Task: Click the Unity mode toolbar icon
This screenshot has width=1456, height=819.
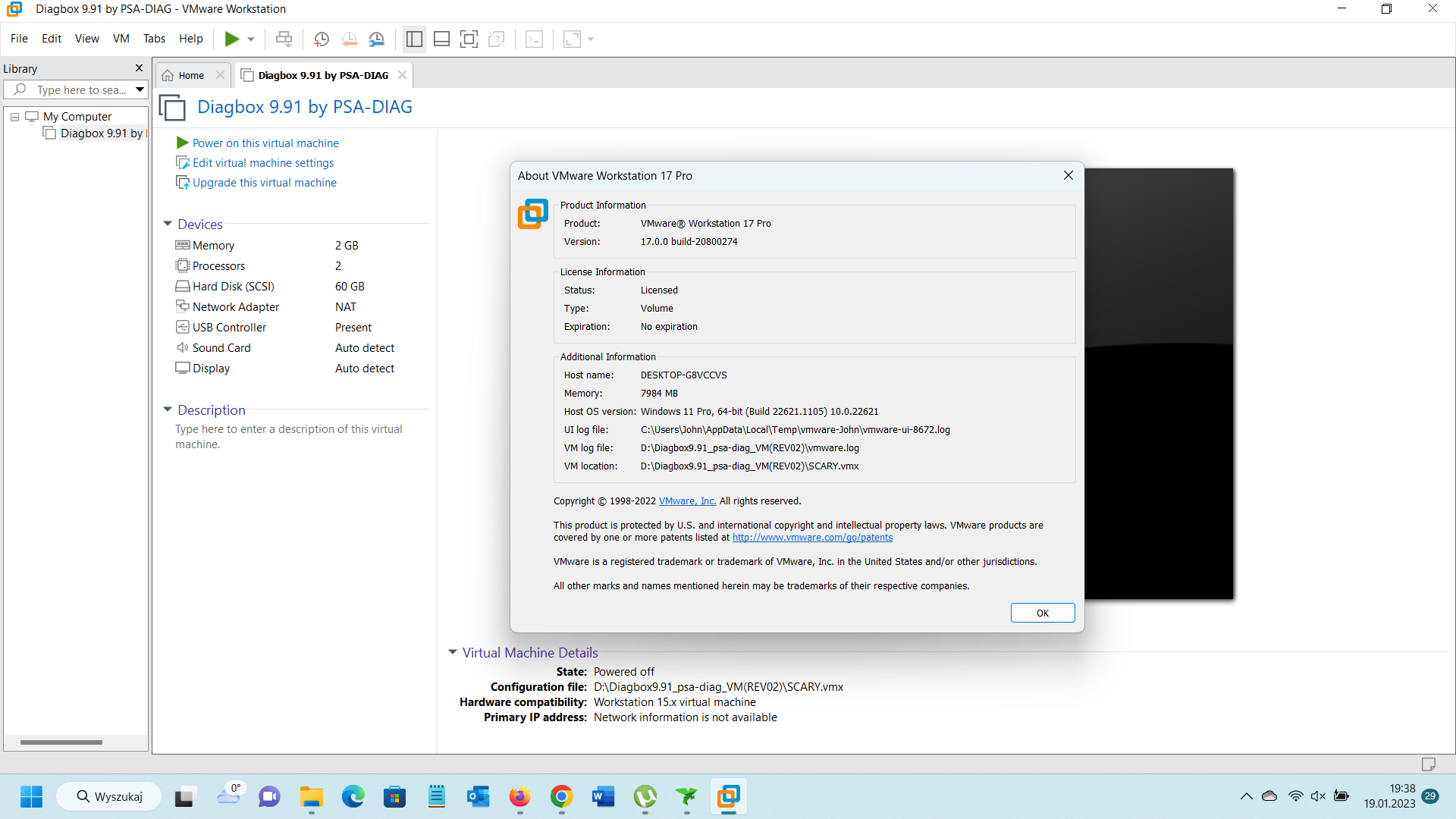Action: pos(497,39)
